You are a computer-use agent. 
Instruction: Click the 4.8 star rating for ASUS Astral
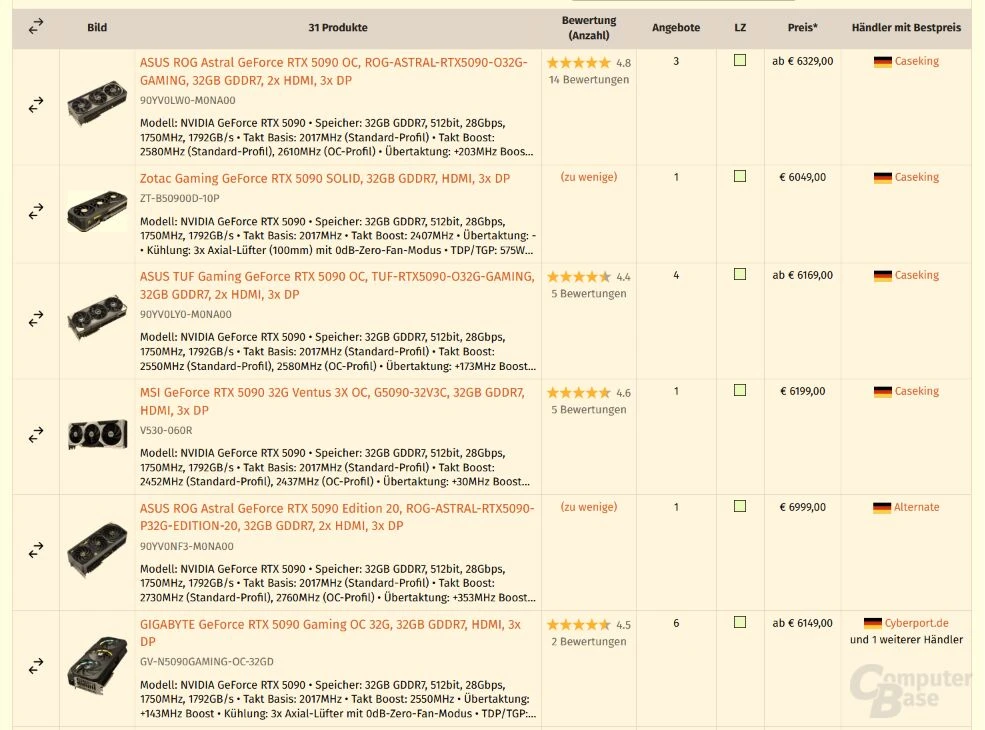click(589, 63)
